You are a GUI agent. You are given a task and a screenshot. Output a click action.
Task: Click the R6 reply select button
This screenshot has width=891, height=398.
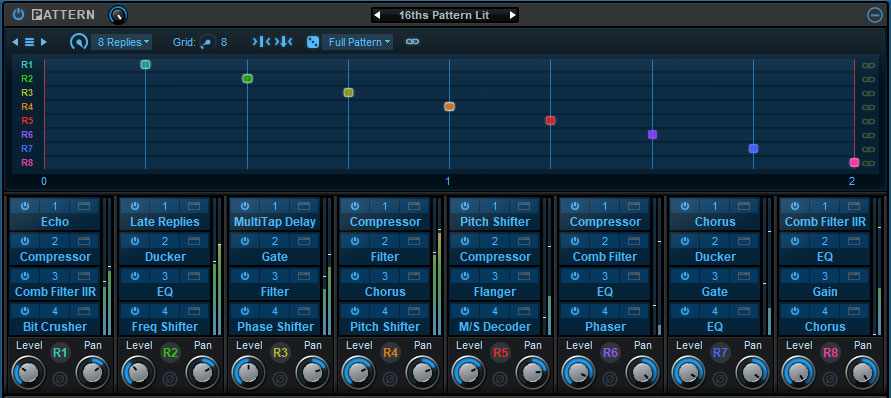[x=610, y=353]
